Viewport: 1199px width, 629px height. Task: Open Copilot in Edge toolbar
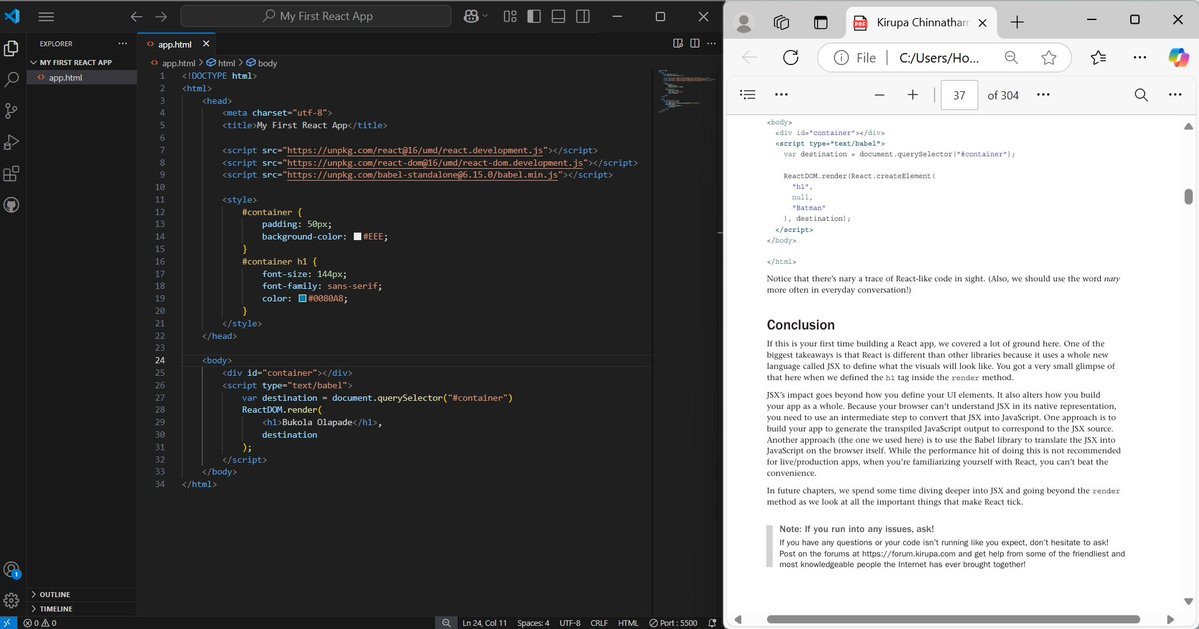tap(1178, 57)
